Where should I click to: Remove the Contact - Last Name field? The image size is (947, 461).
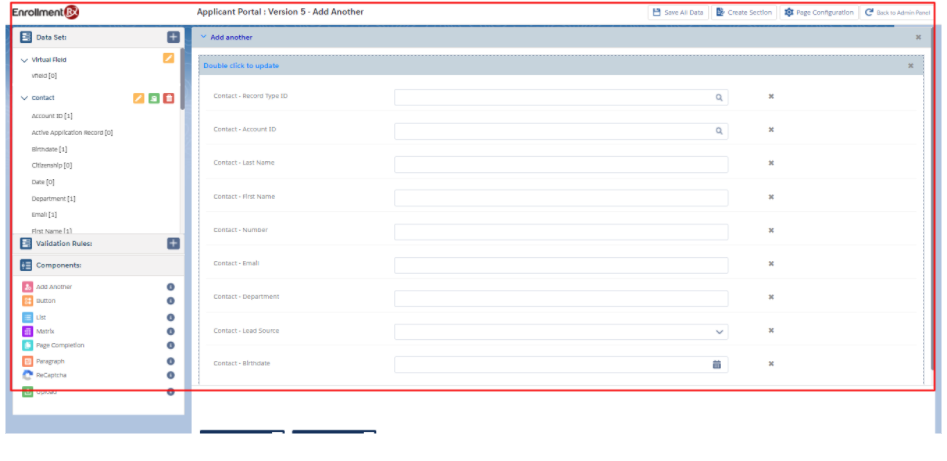click(771, 163)
